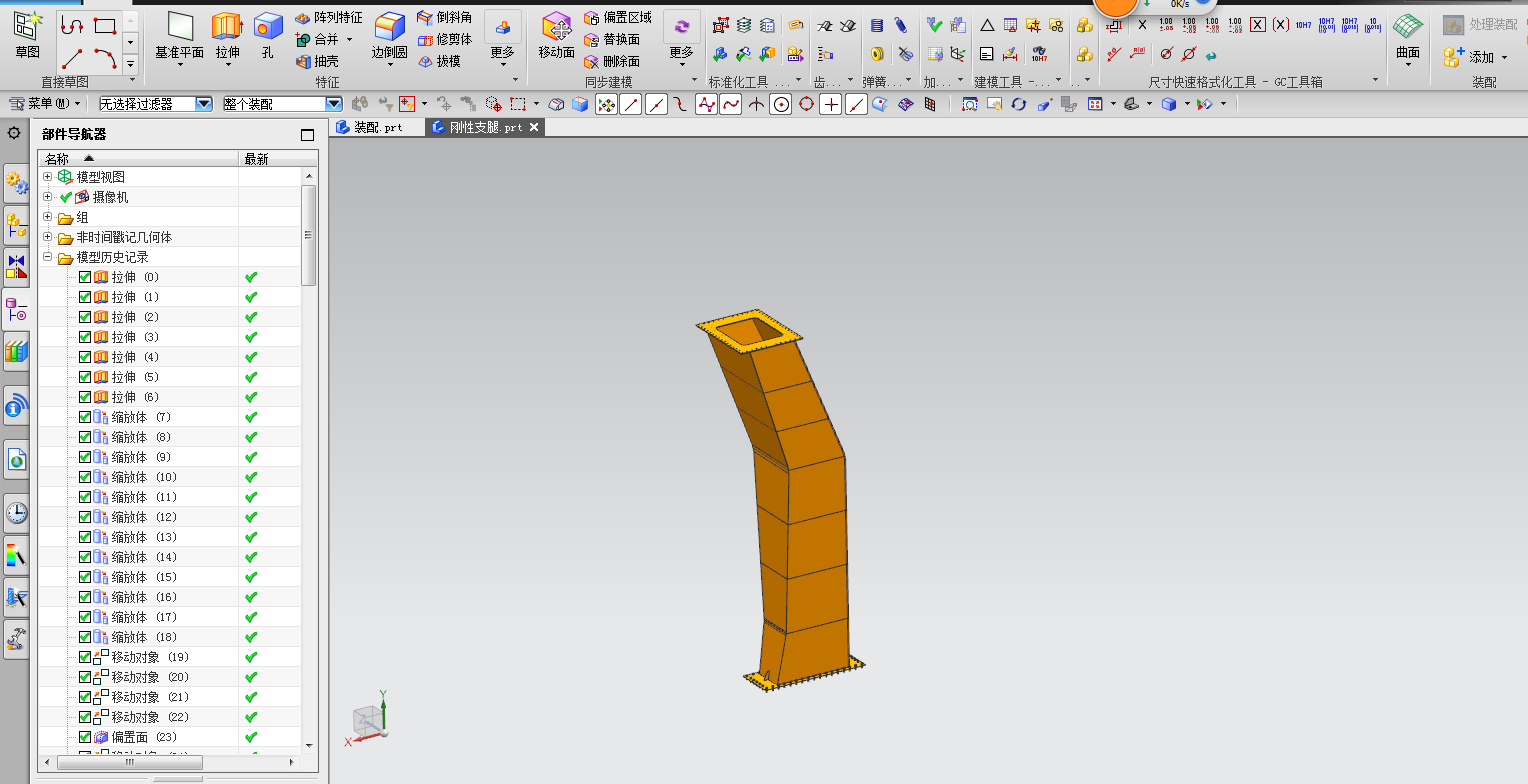Click navigator vertical scrollbar thumb

click(x=309, y=235)
